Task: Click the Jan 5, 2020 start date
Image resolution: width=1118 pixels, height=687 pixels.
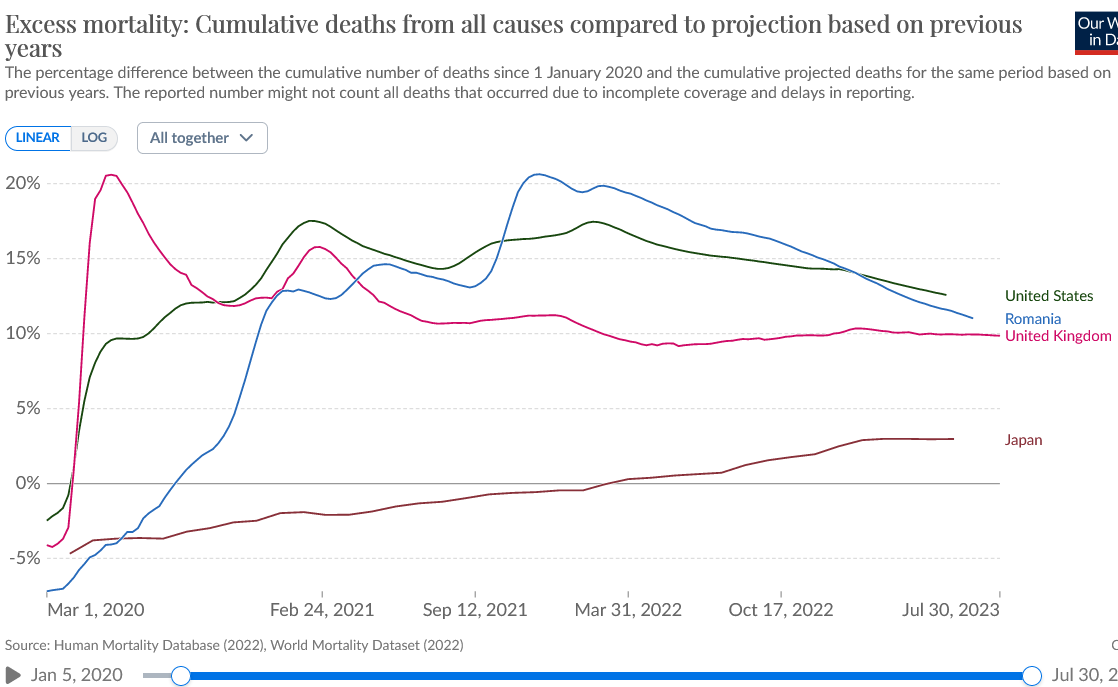Action: pos(76,675)
